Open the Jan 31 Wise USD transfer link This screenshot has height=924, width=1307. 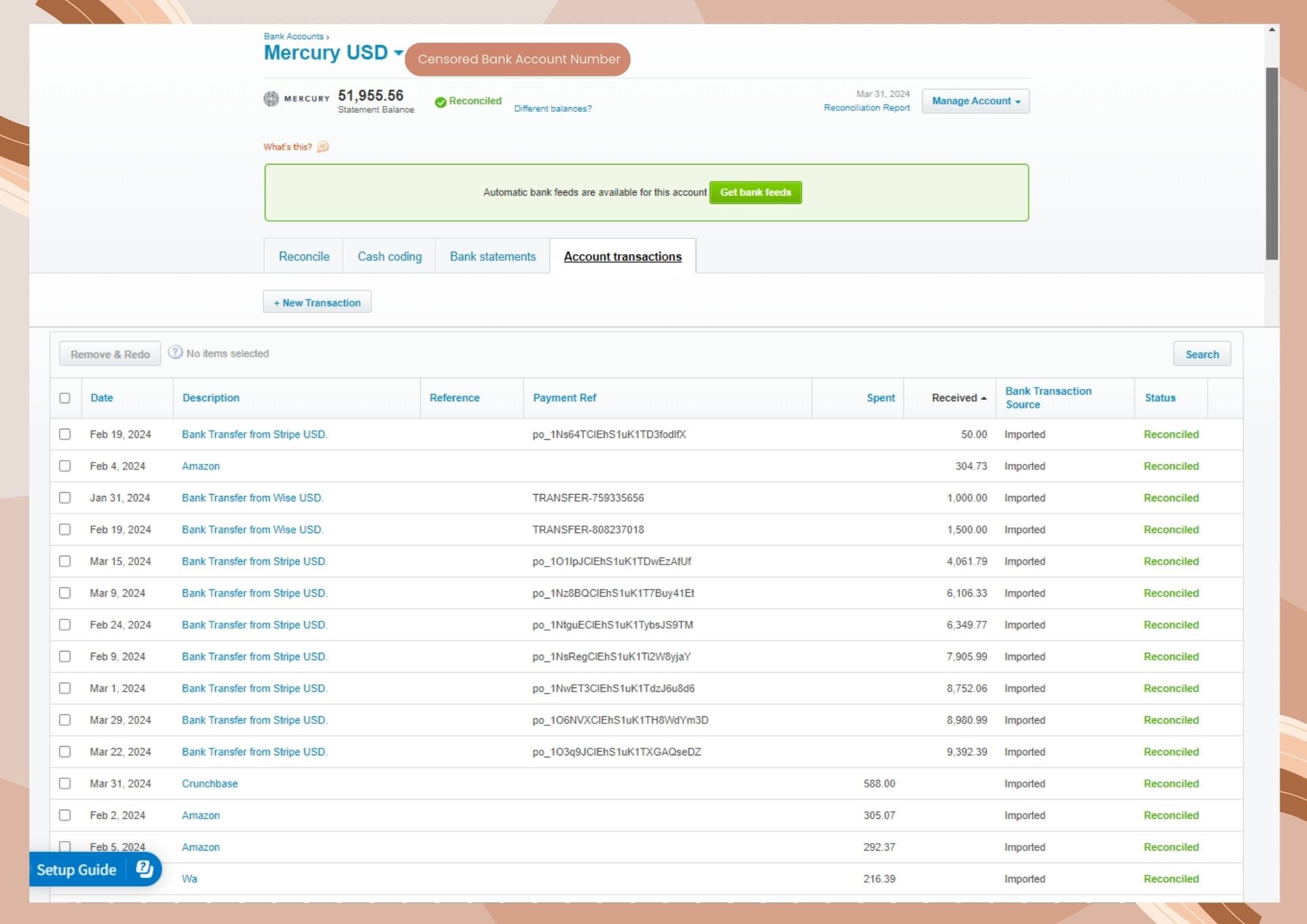click(x=252, y=498)
